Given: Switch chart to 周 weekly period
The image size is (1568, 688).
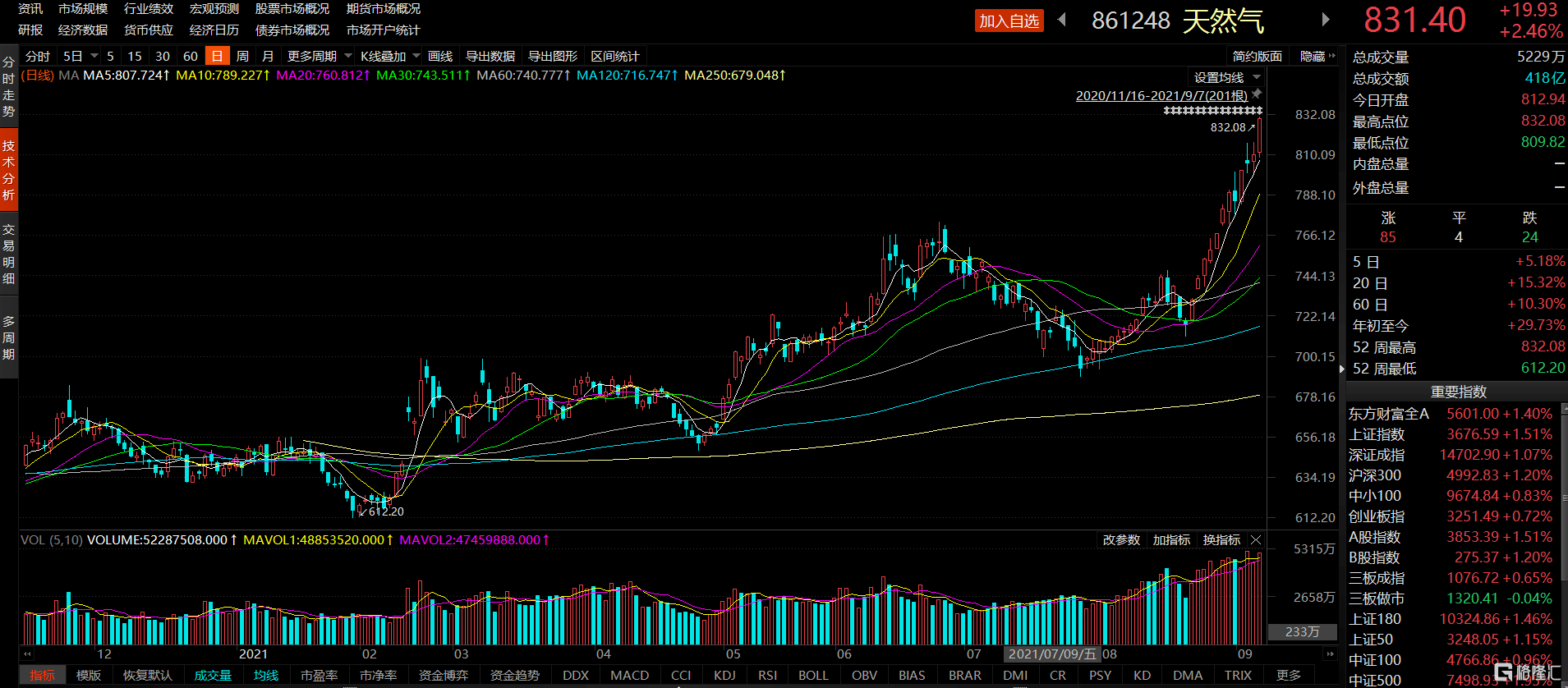Looking at the screenshot, I should [242, 56].
